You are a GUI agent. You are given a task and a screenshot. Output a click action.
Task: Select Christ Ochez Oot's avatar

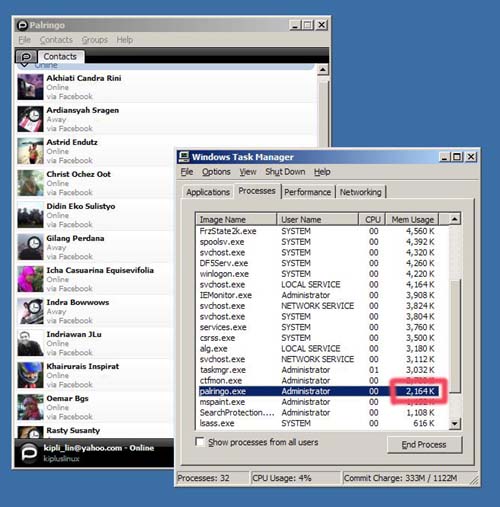(30, 183)
